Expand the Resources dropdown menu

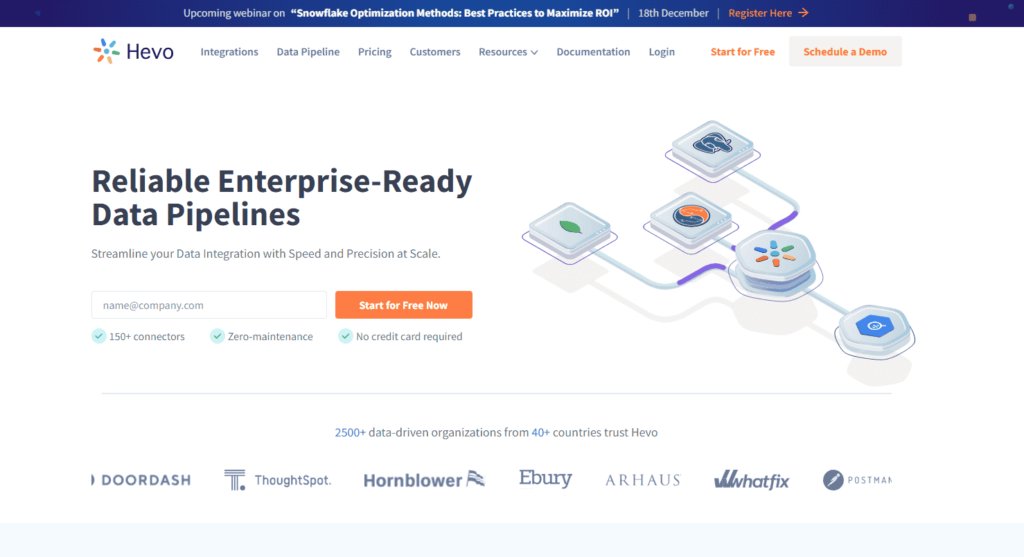[508, 52]
